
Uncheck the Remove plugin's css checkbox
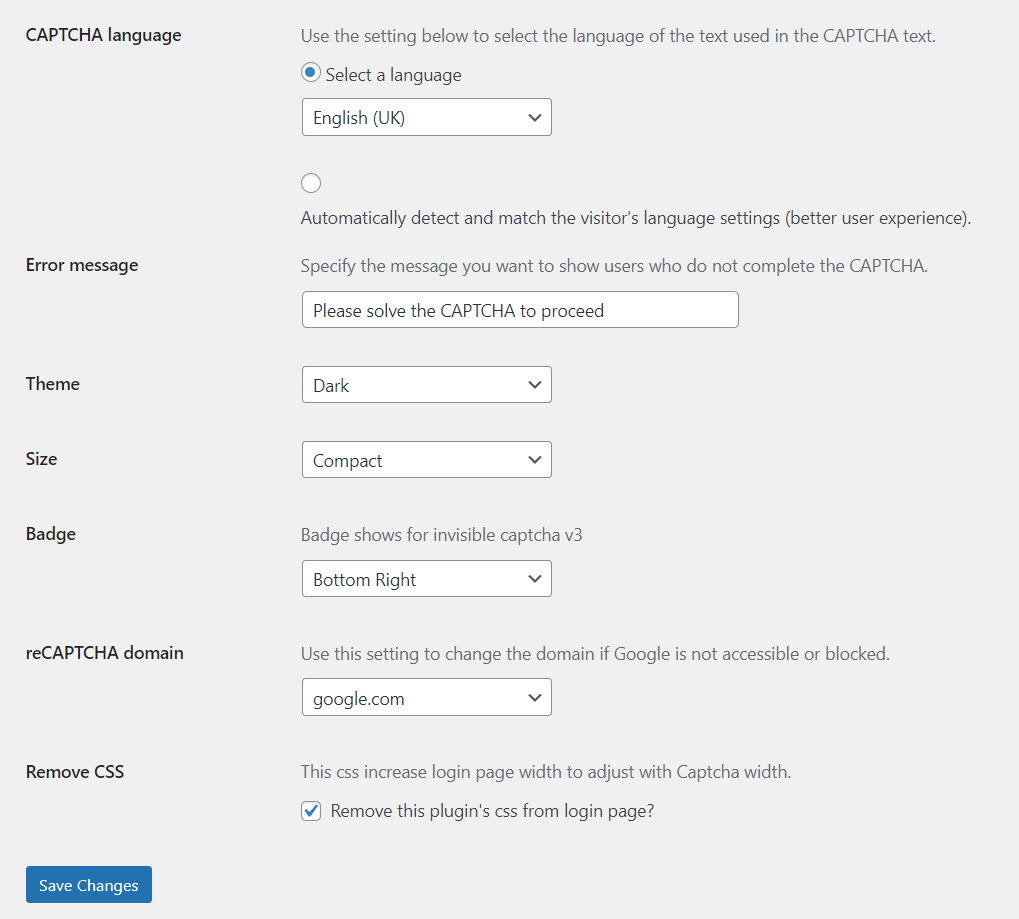tap(311, 811)
